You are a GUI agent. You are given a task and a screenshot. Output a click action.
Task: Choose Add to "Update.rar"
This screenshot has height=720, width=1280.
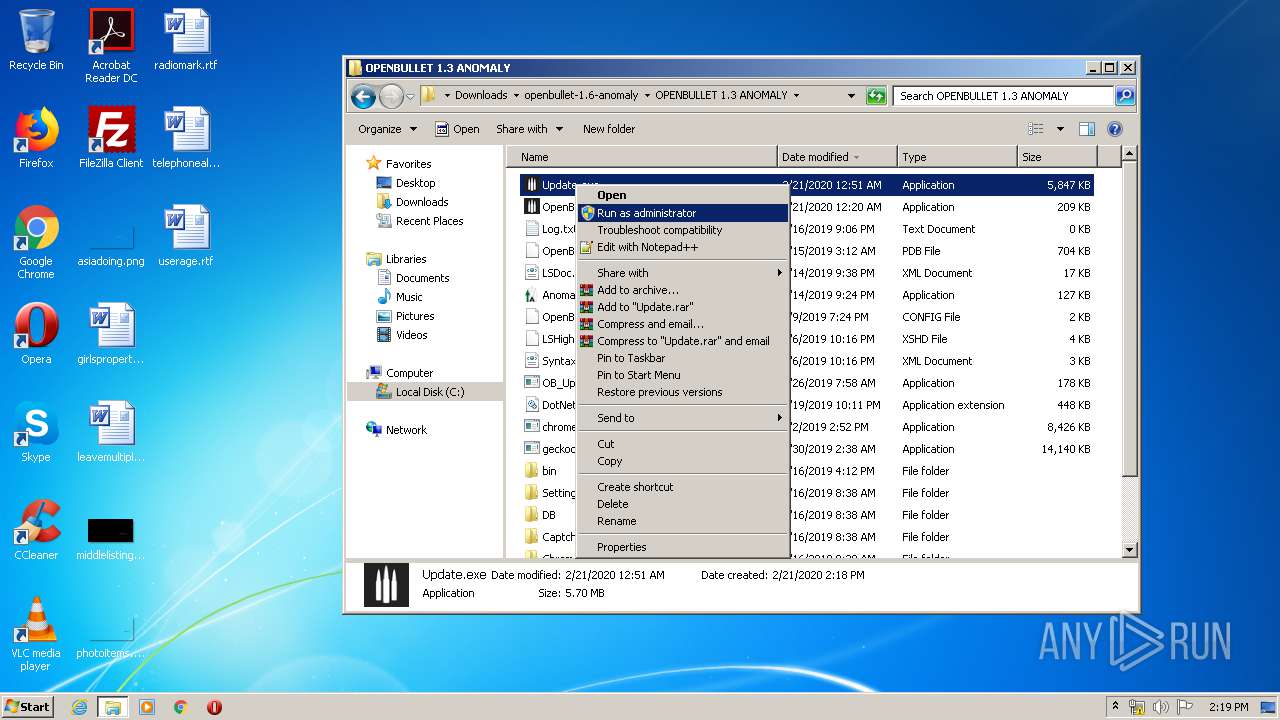point(684,307)
